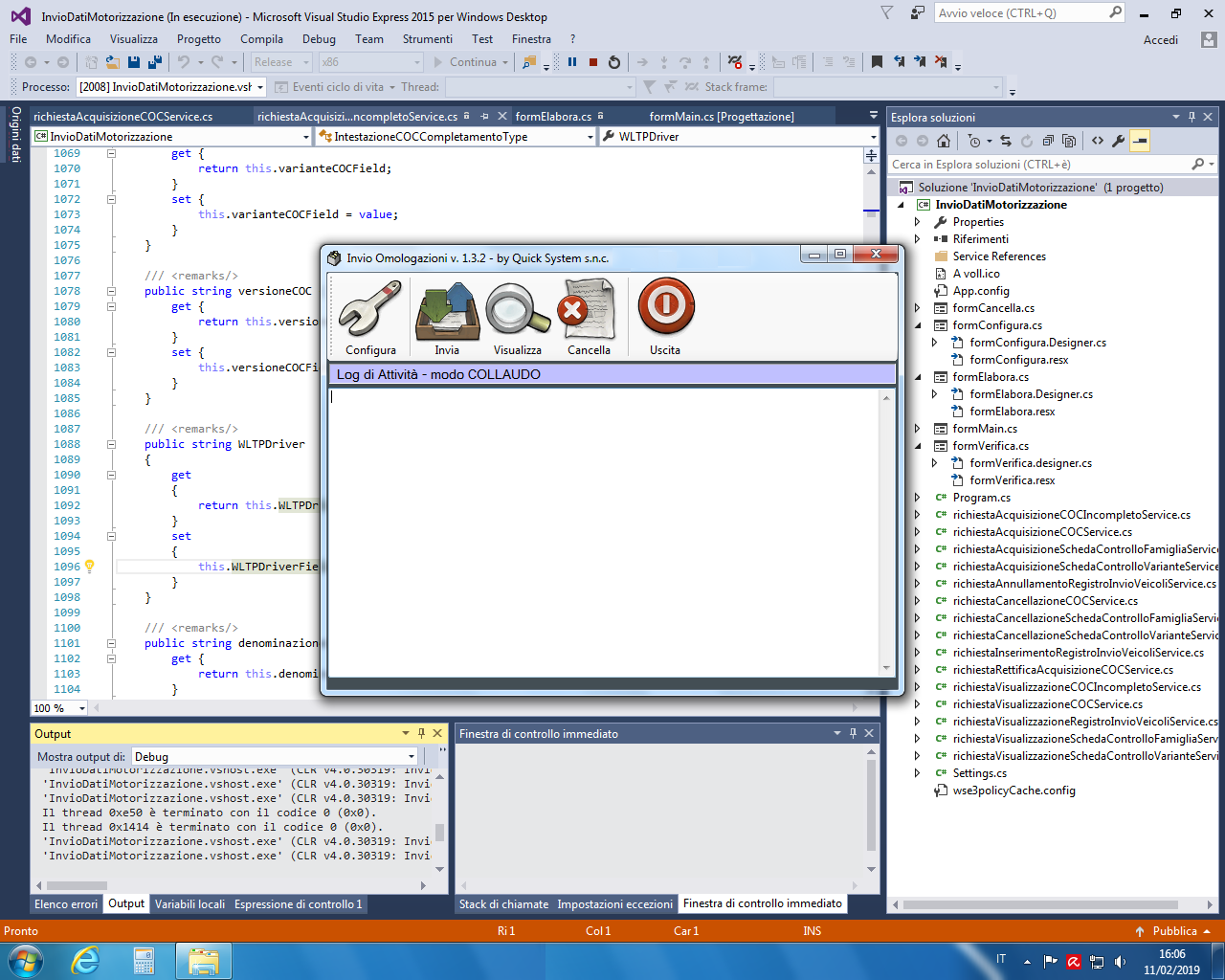Viewport: 1225px width, 980px height.
Task: Restart debugging with the circular arrow icon
Action: (x=614, y=62)
